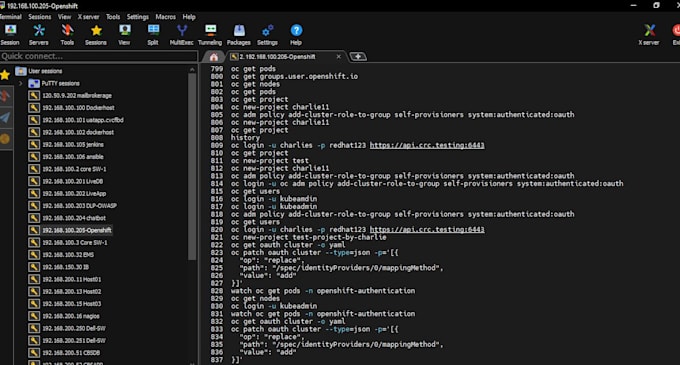The height and width of the screenshot is (365, 680).
Task: Open the Terminal menu
Action: pos(10,17)
